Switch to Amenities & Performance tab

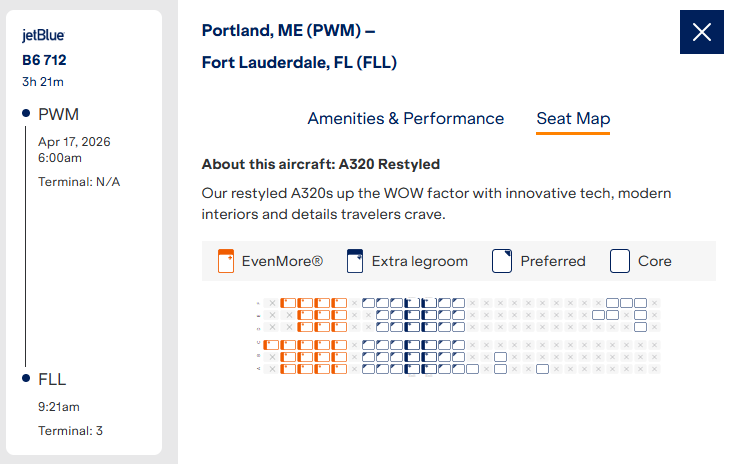[x=405, y=118]
